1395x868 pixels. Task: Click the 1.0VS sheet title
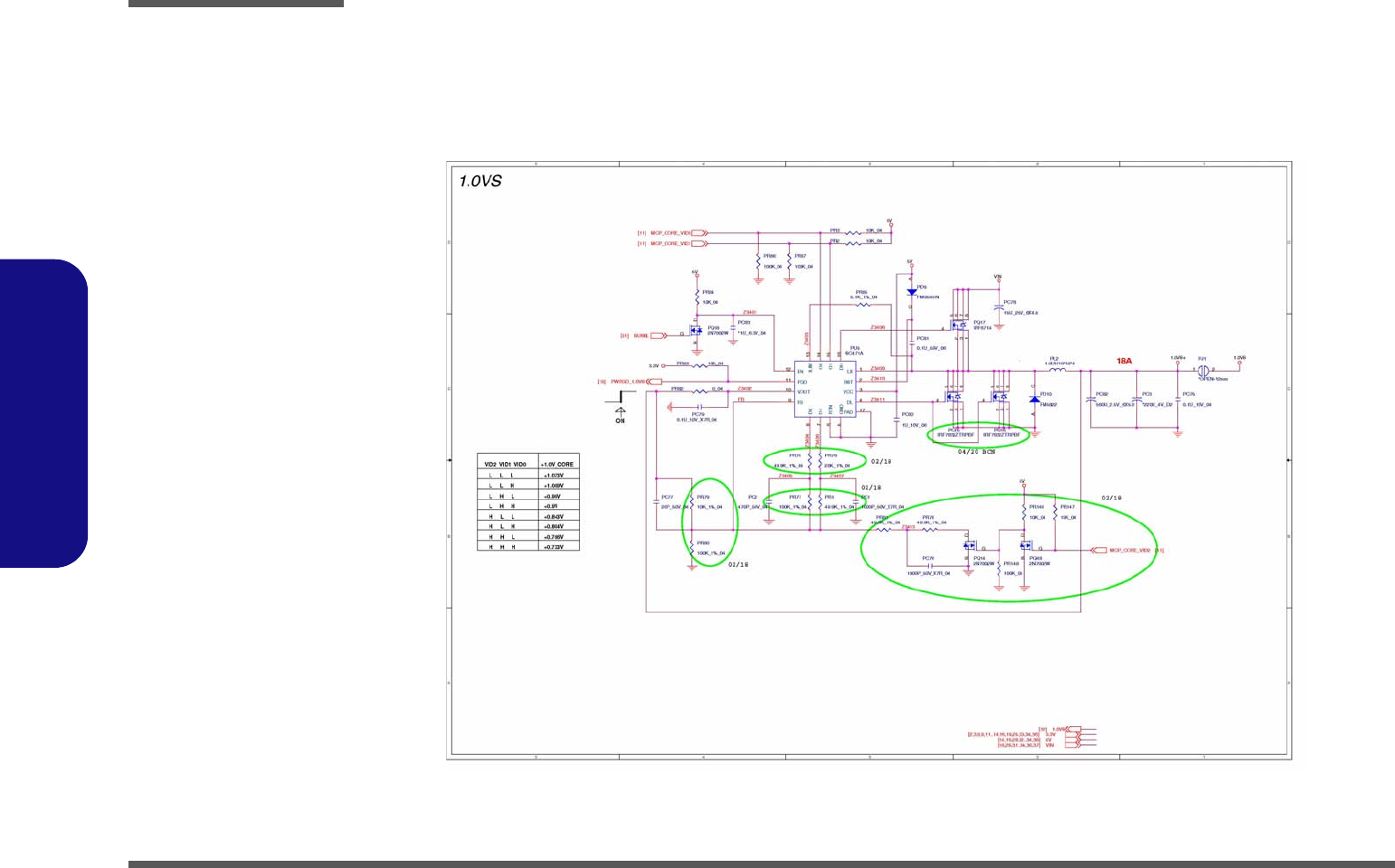click(x=480, y=181)
